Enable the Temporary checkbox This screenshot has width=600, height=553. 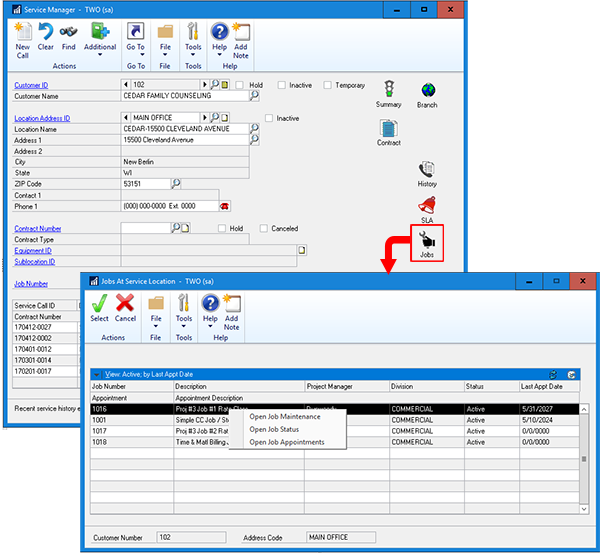tap(328, 85)
